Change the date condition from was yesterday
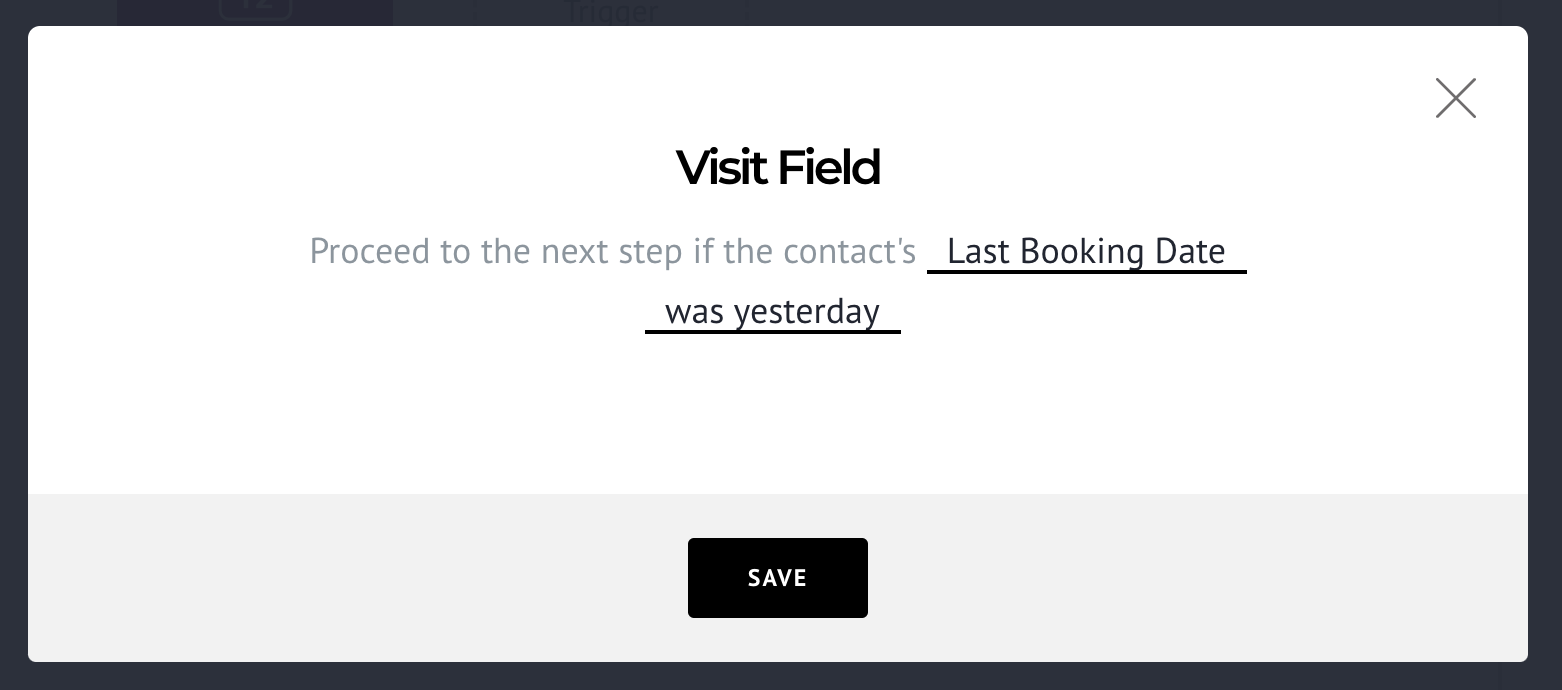This screenshot has width=1562, height=690. [772, 312]
